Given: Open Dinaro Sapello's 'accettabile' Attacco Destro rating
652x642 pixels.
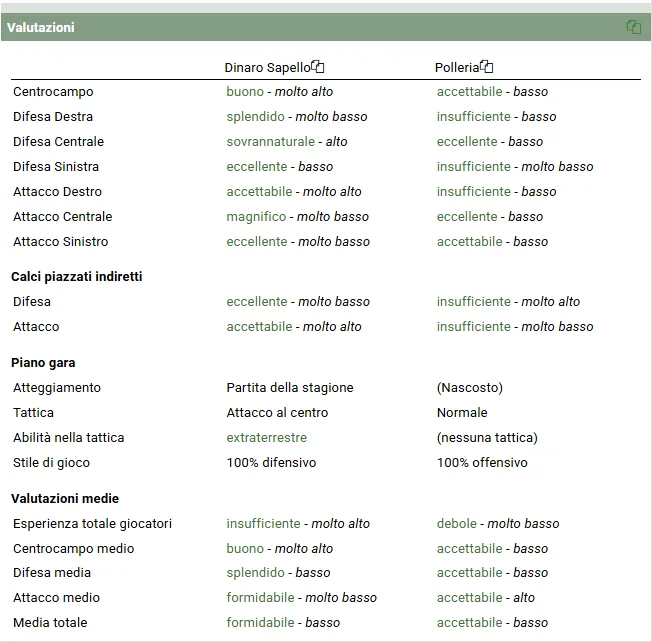Looking at the screenshot, I should click(x=259, y=192).
